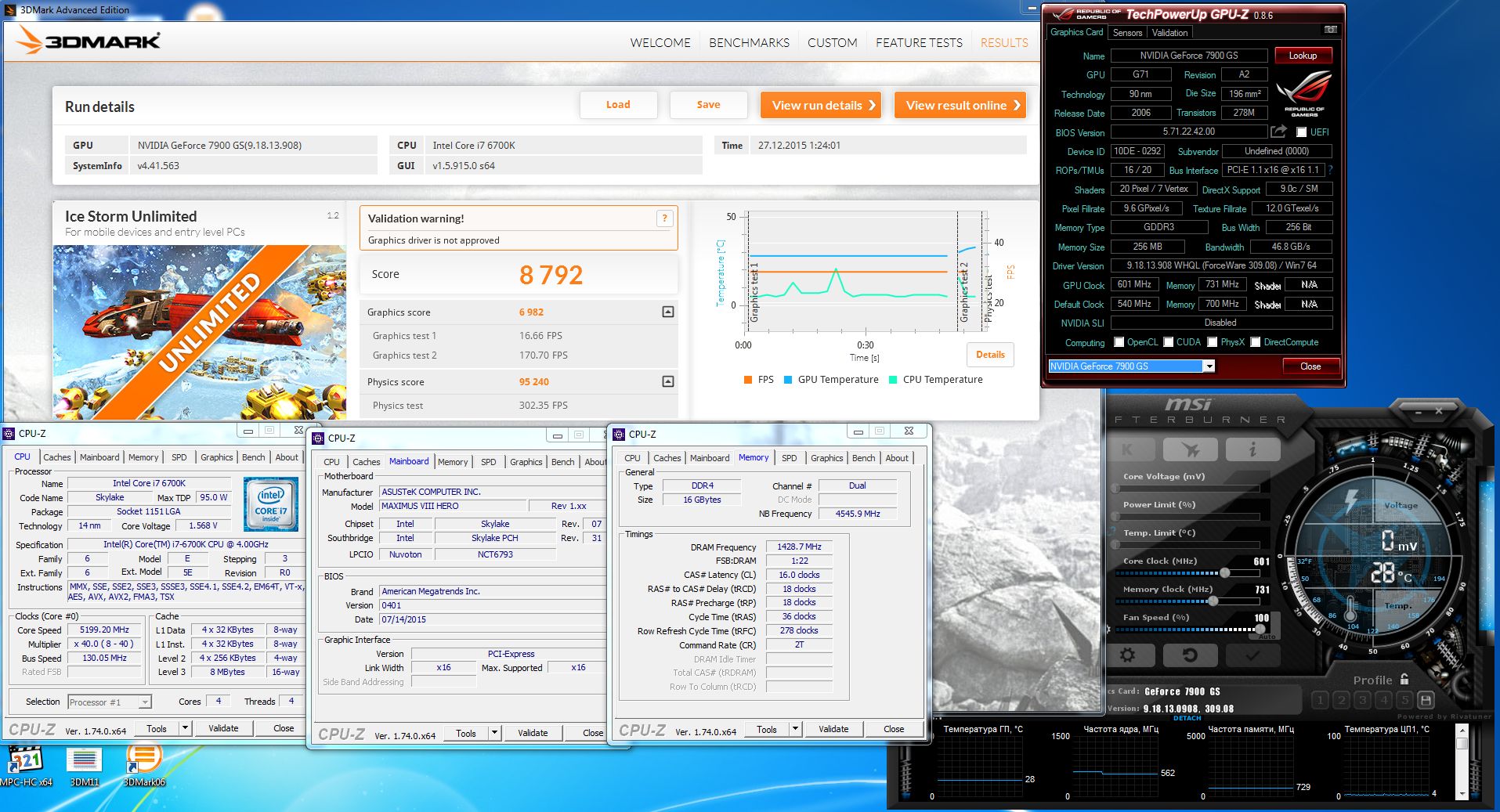Open the GPU selection dropdown in GPU-Z
This screenshot has height=812, width=1500.
1209,366
